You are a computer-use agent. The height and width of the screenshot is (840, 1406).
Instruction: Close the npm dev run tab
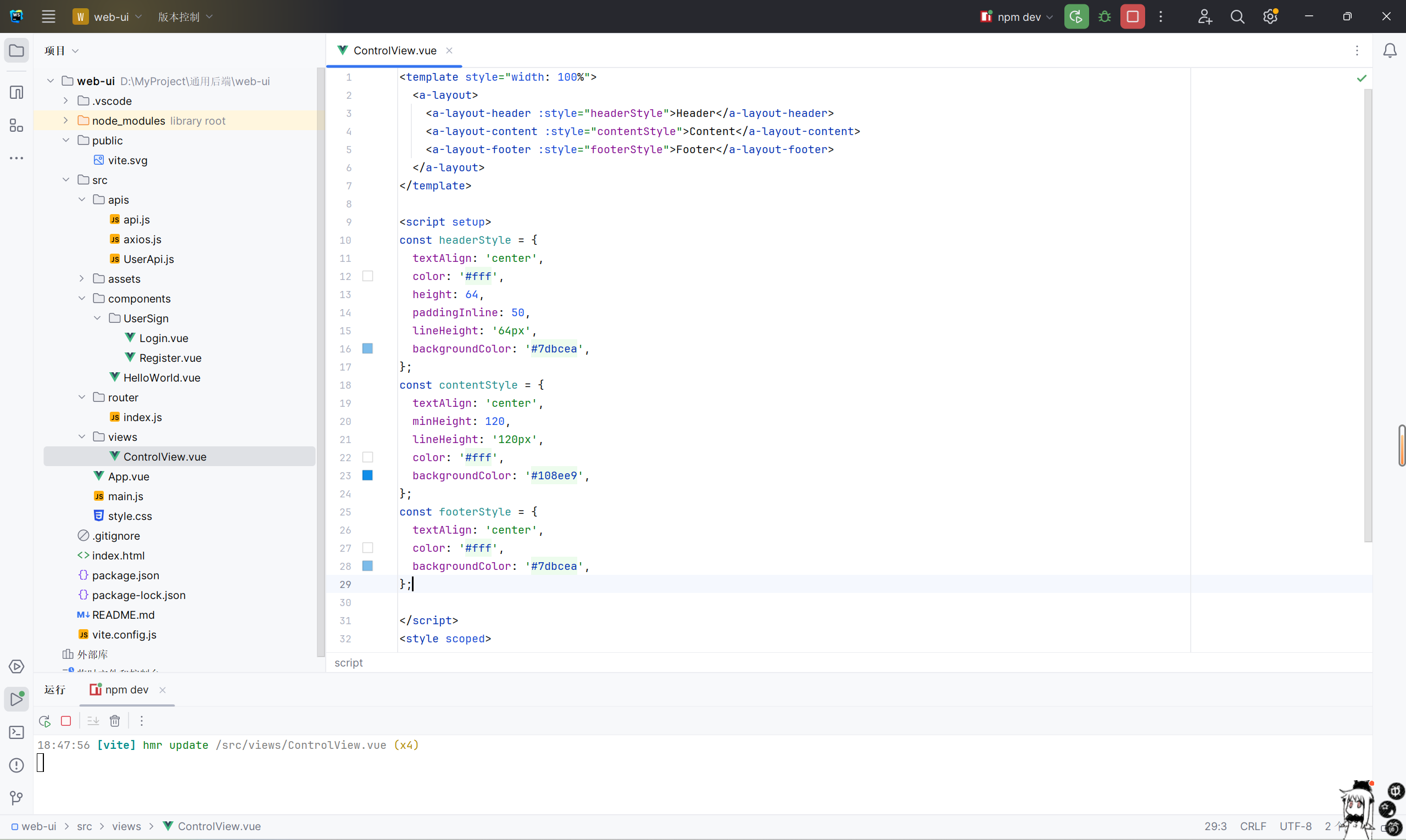pos(163,690)
